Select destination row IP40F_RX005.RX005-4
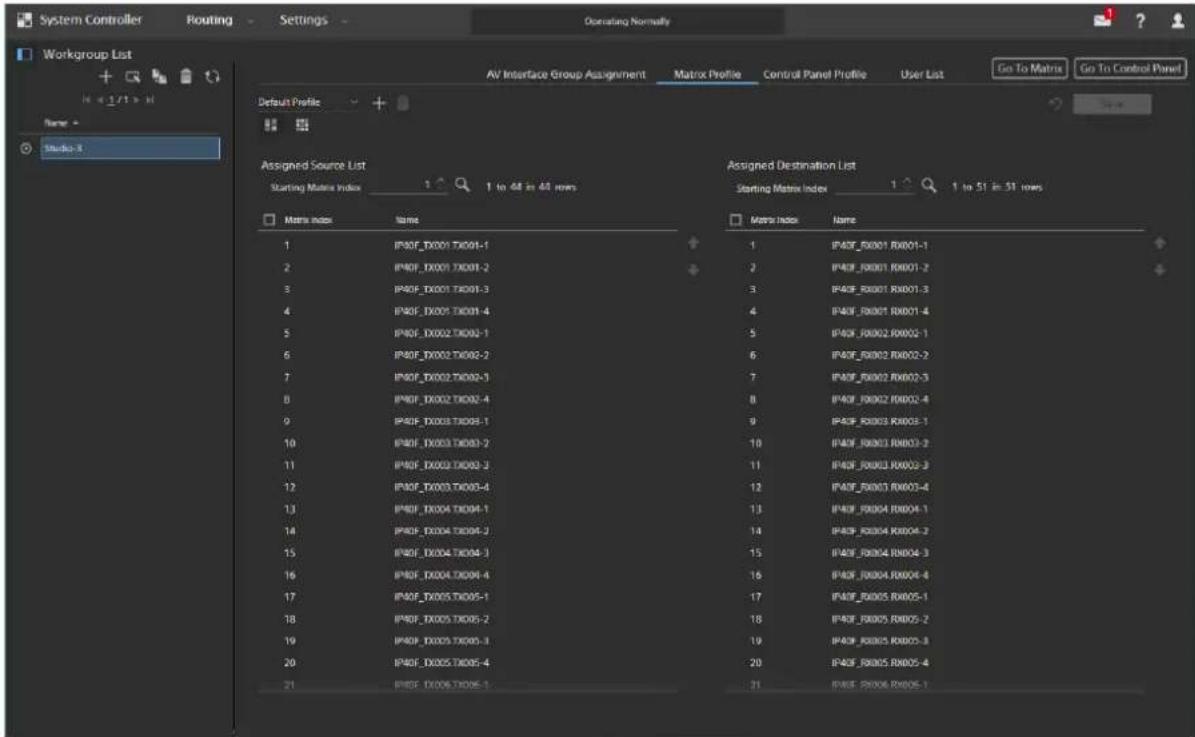The height and width of the screenshot is (737, 1195). pos(934,663)
